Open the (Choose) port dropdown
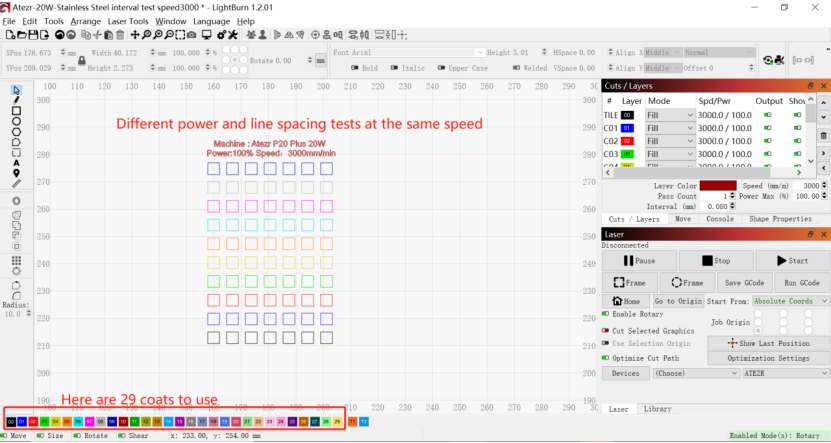 pos(696,373)
